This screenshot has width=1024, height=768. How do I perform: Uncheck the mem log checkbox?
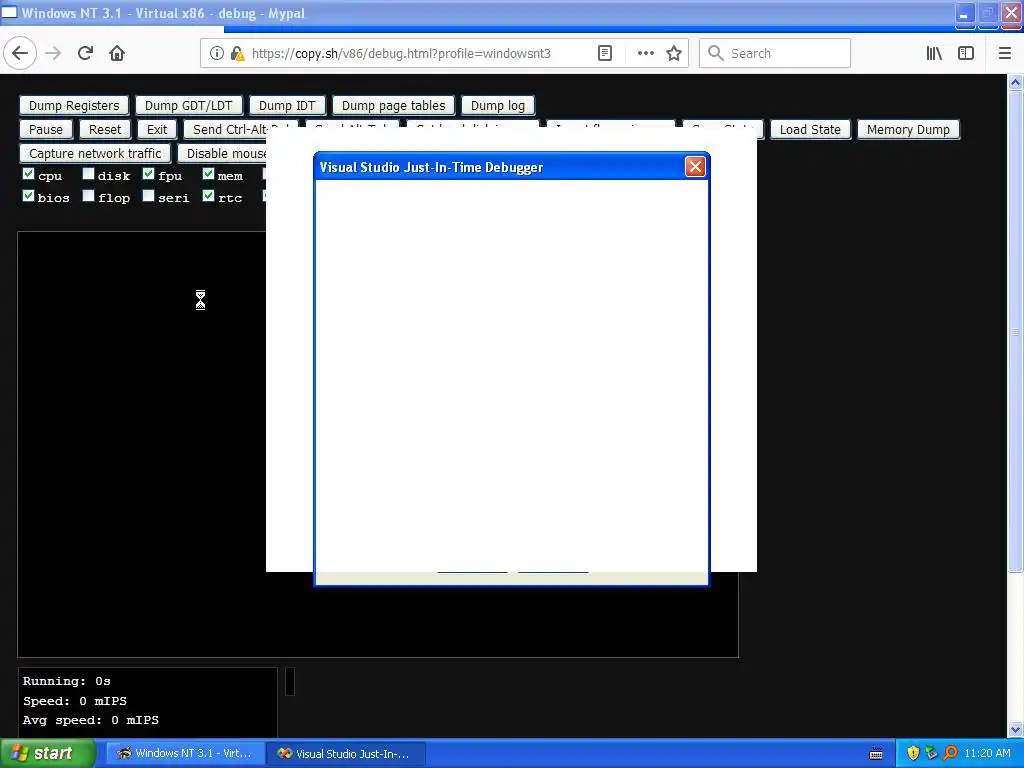208,174
